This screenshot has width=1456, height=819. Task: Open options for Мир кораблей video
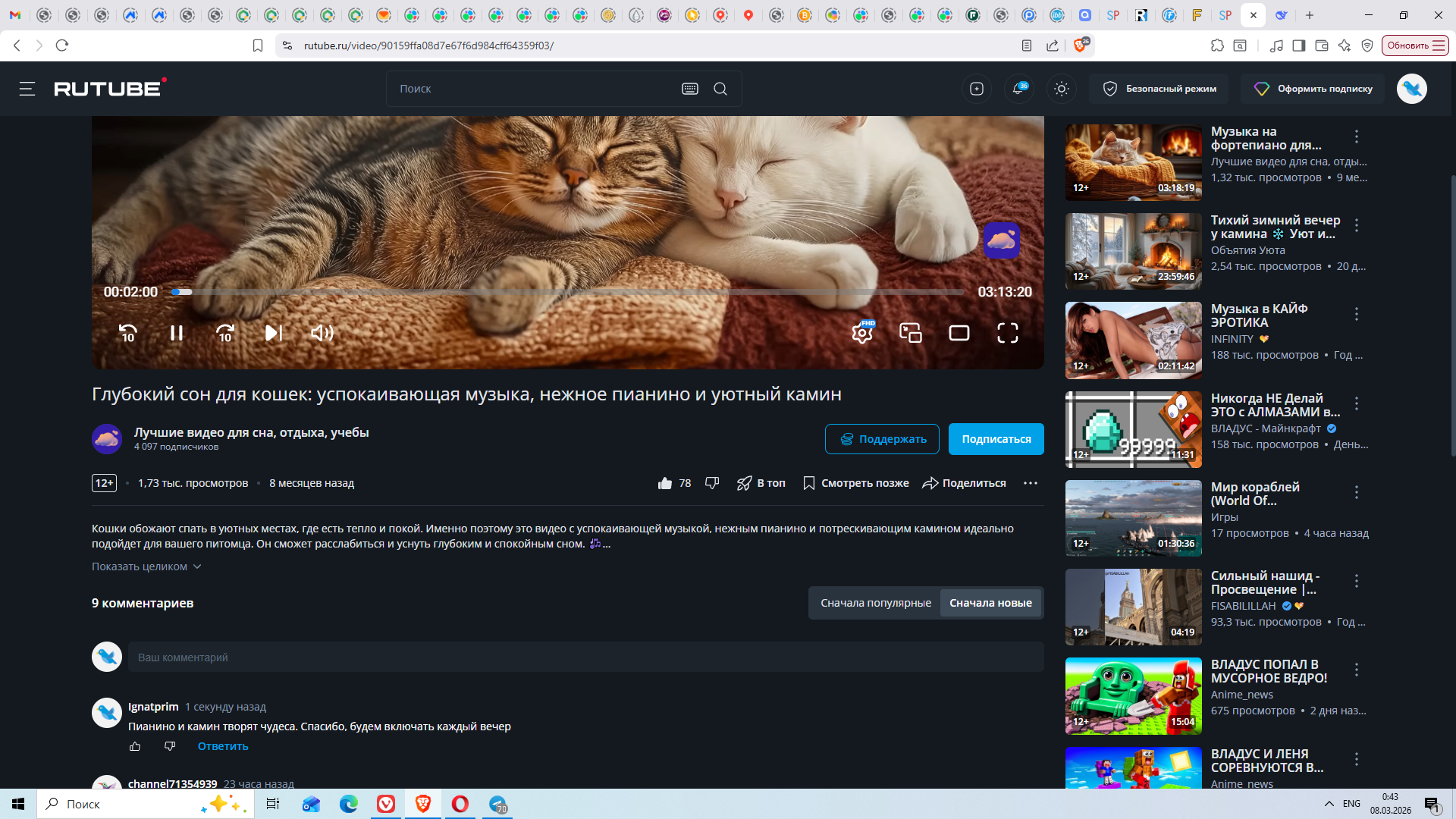click(1356, 492)
